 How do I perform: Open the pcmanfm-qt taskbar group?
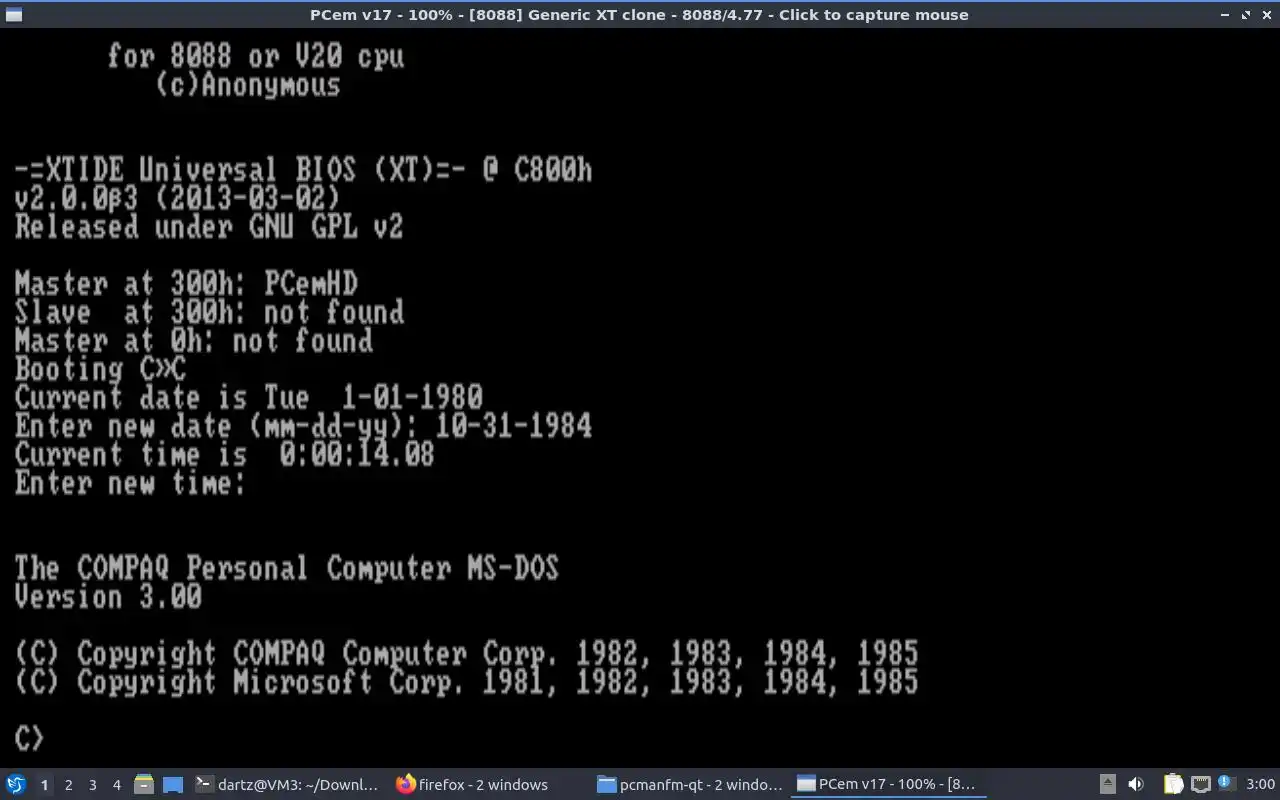click(x=690, y=784)
